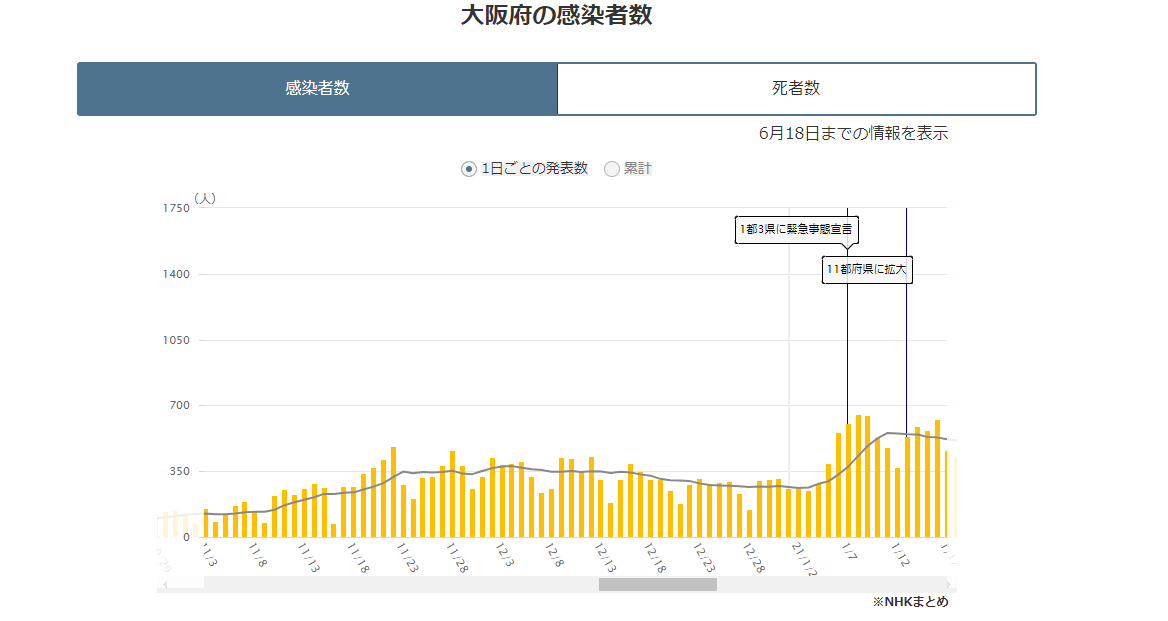Image resolution: width=1168 pixels, height=621 pixels.
Task: Grab the chart's horizontal scrollbar thumb
Action: click(x=658, y=585)
